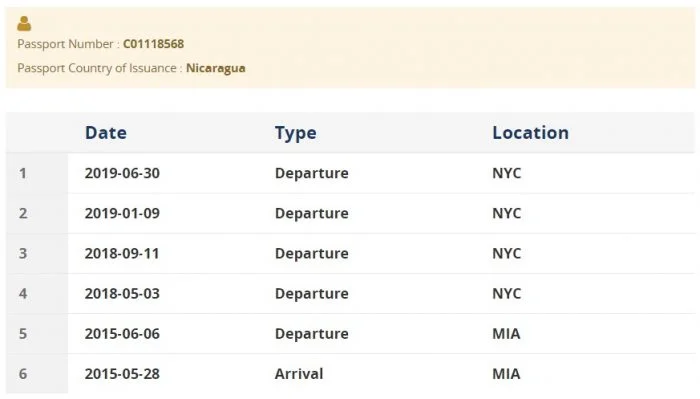Viewport: 700px width, 399px height.
Task: Click the 2015-05-28 date entry
Action: [122, 374]
